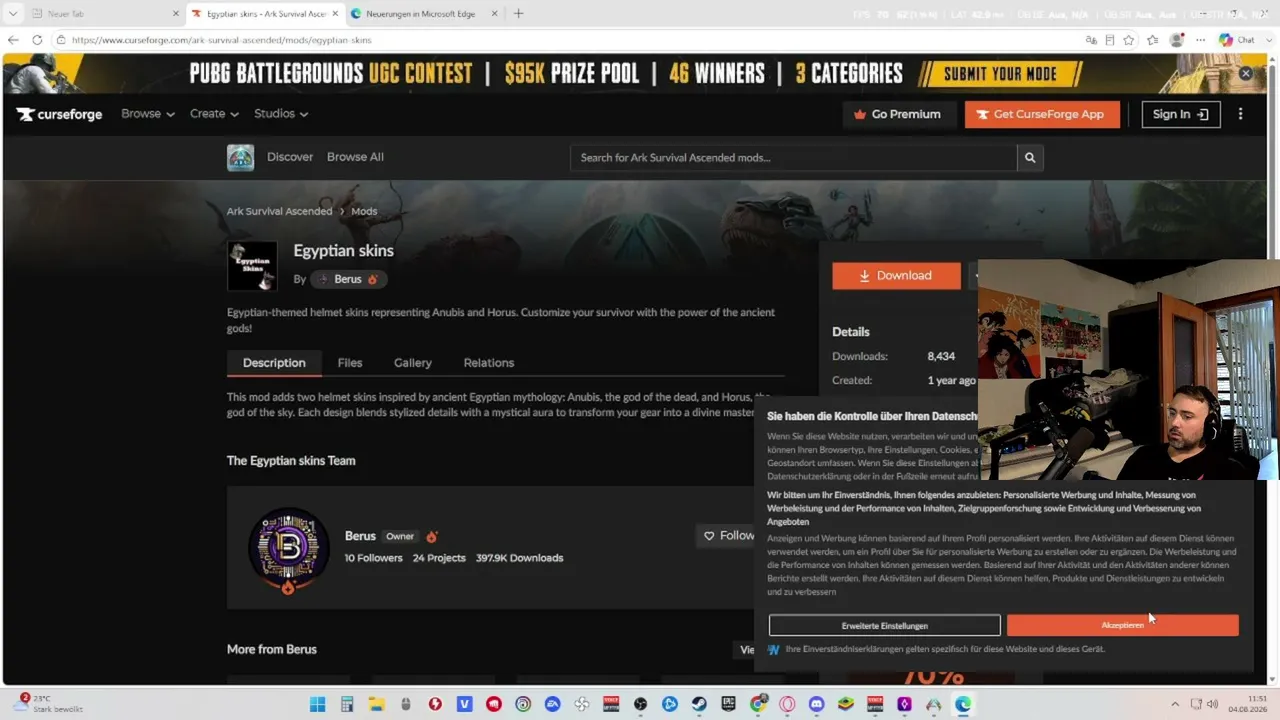Viewport: 1280px width, 720px height.
Task: Click the orange Download button
Action: click(896, 276)
